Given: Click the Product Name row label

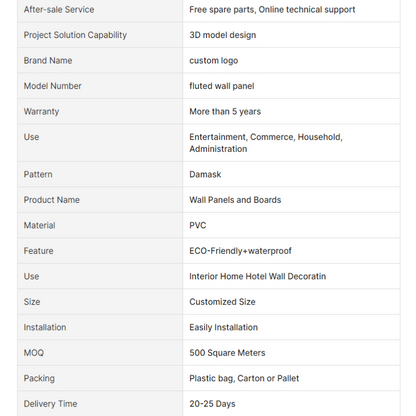Looking at the screenshot, I should (51, 200).
